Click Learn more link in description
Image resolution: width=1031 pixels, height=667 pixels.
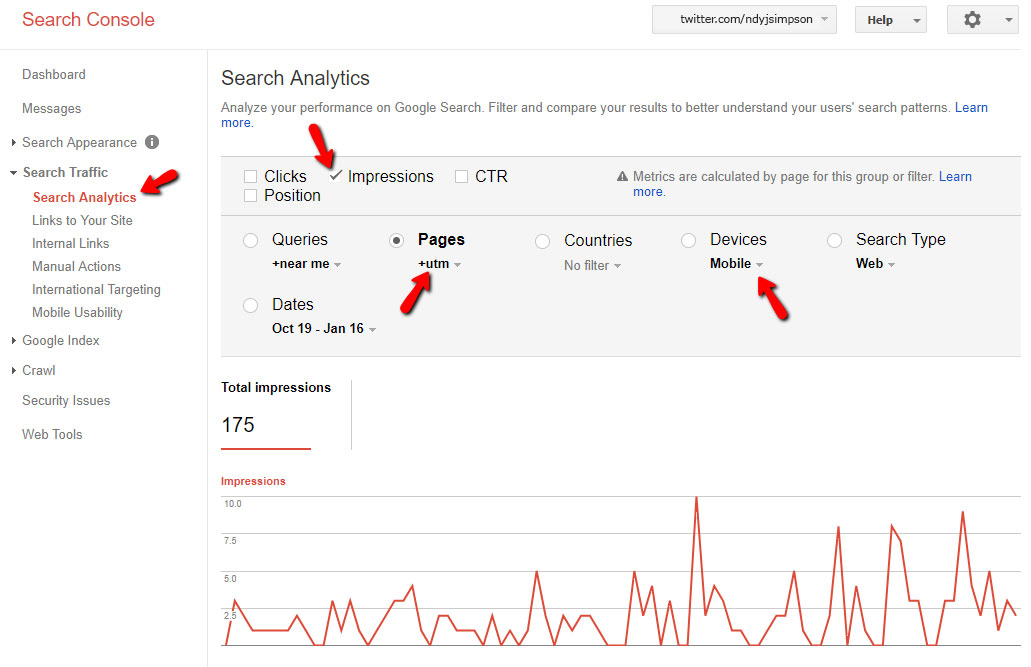[971, 107]
